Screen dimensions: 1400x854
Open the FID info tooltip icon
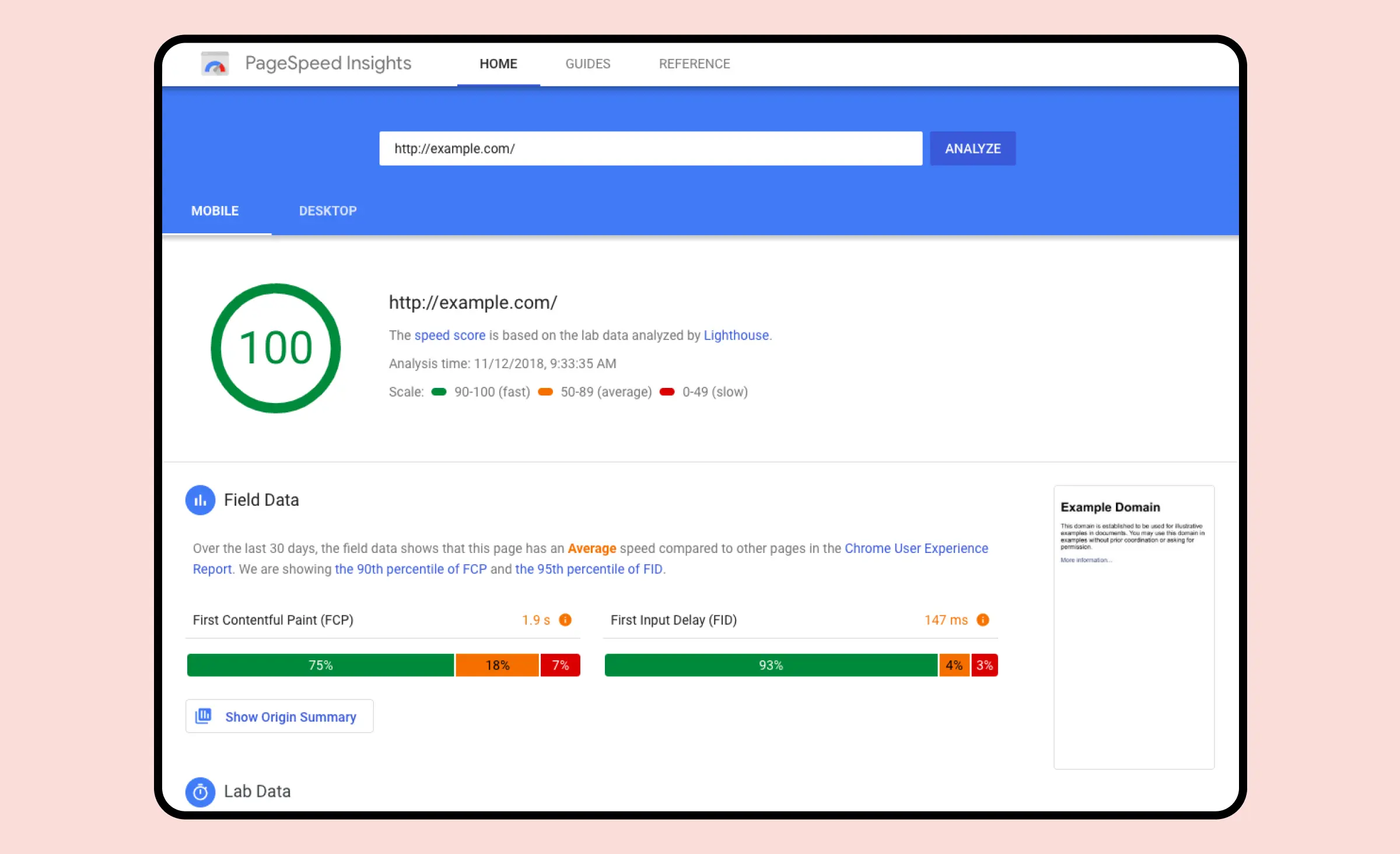coord(984,620)
